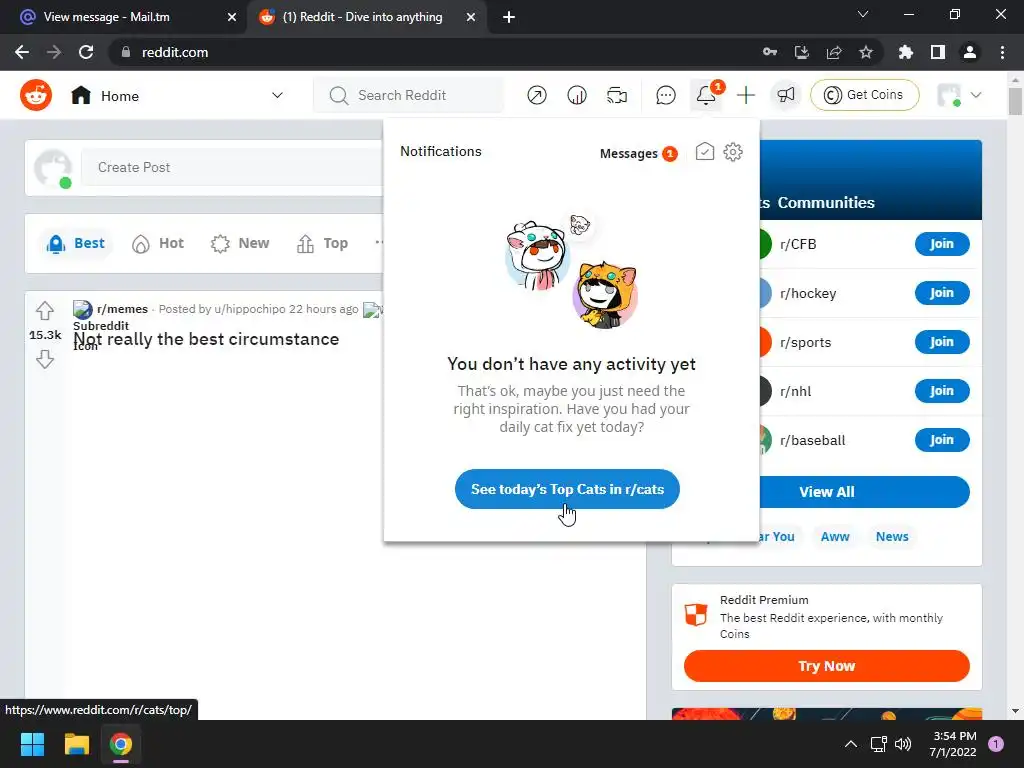Open Messages in notifications panel
1024x768 pixels.
638,153
